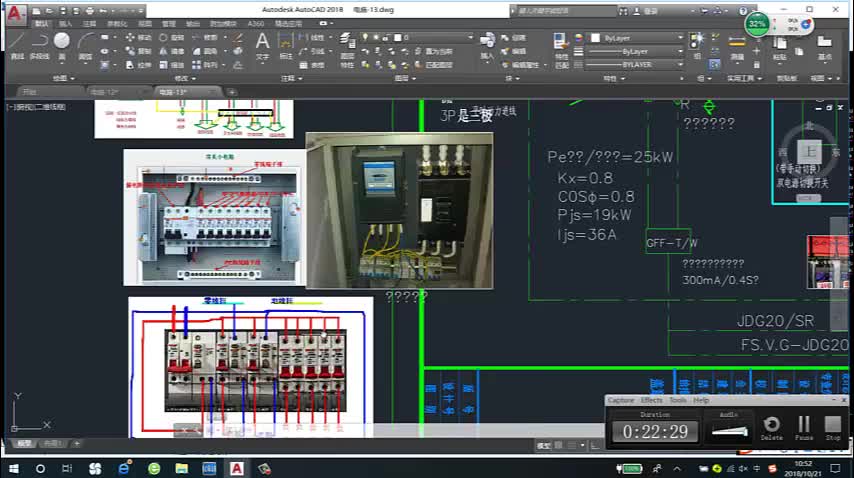Click Stop in the recorder window
854x478 pixels.
point(833,428)
